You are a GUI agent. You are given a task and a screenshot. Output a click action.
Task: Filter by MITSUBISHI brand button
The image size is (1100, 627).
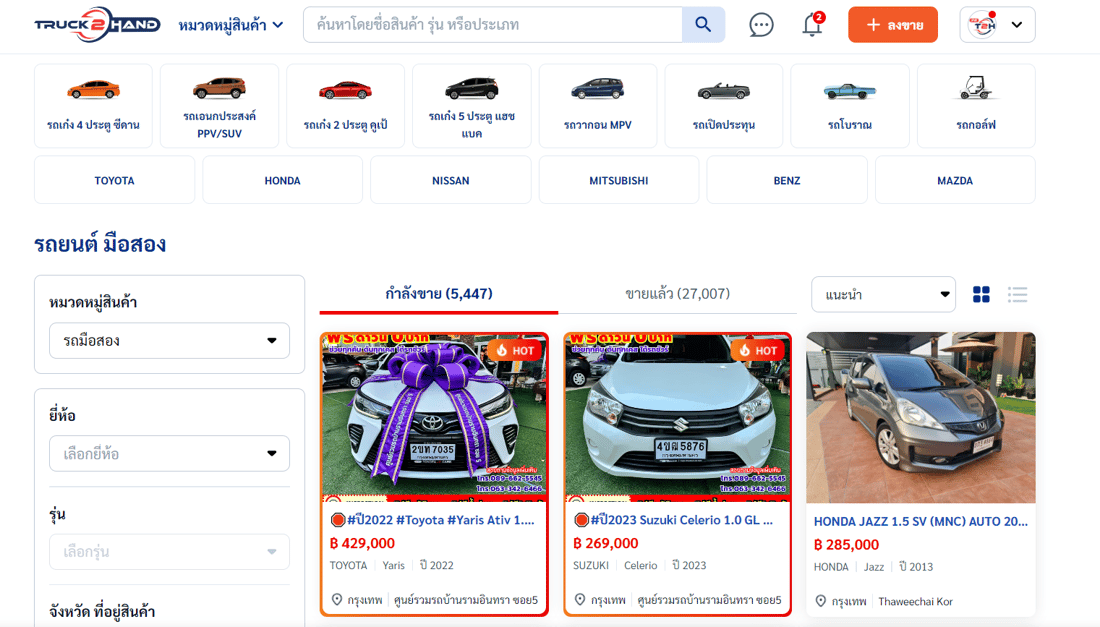(x=619, y=180)
